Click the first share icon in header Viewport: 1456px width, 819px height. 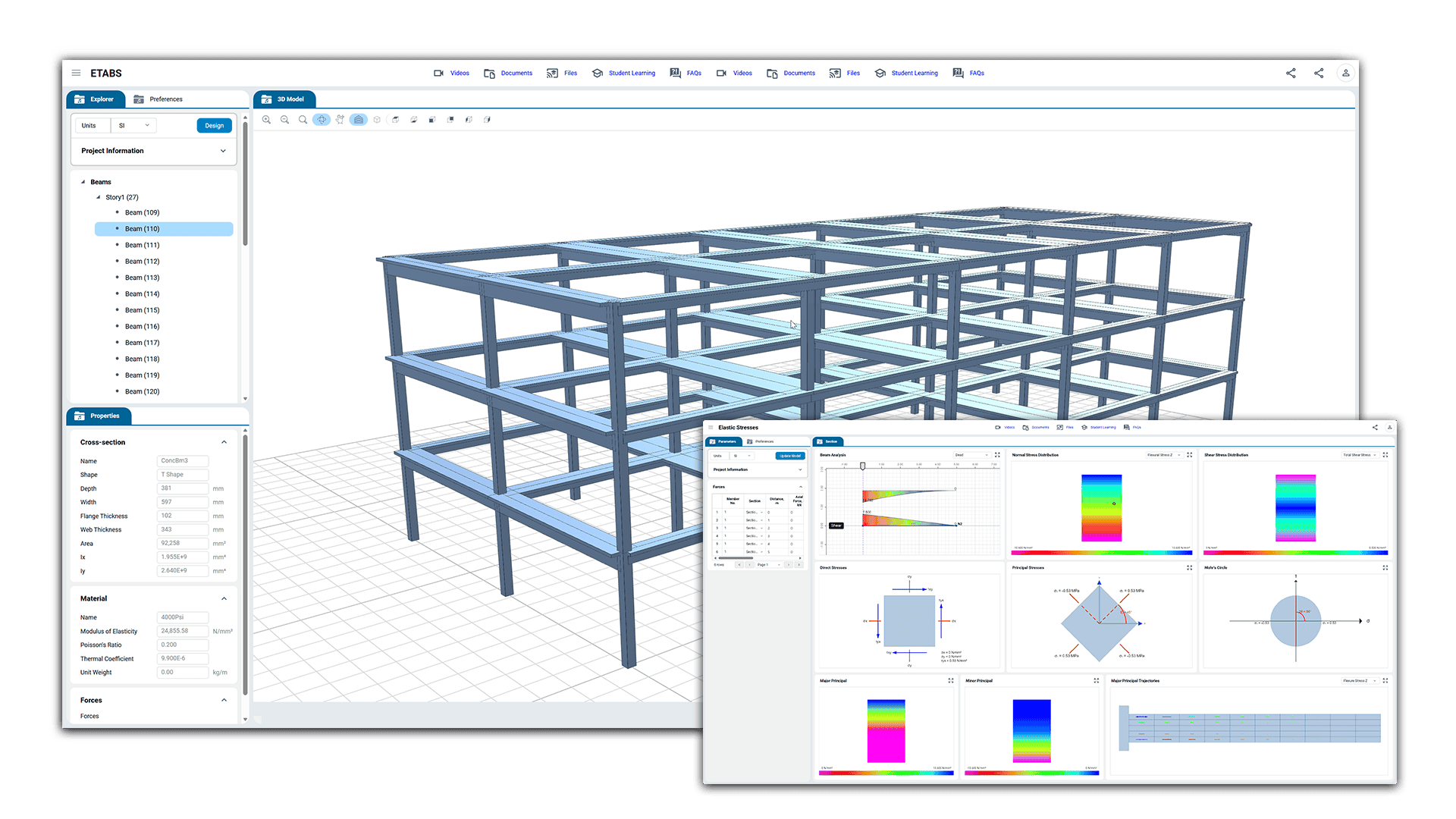[1291, 74]
